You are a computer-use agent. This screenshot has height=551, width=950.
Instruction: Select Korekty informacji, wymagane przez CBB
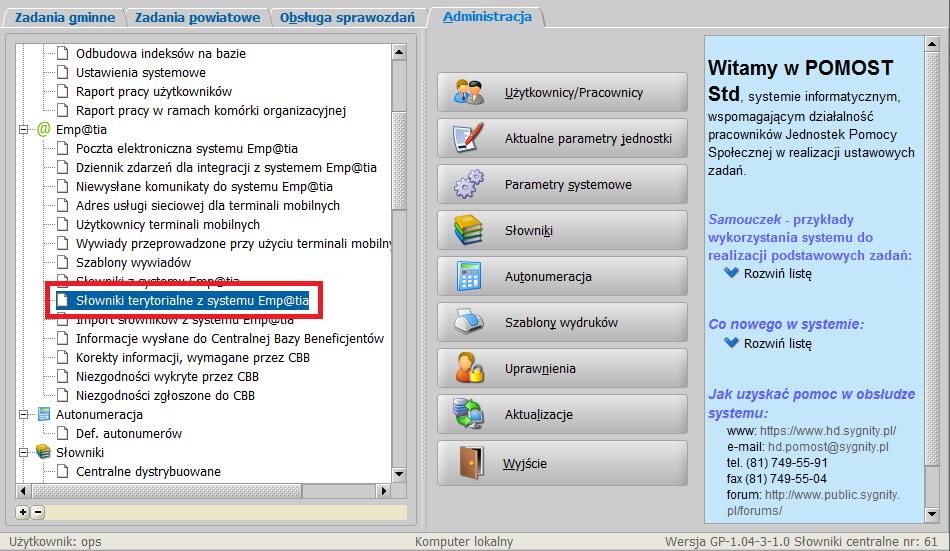point(193,357)
